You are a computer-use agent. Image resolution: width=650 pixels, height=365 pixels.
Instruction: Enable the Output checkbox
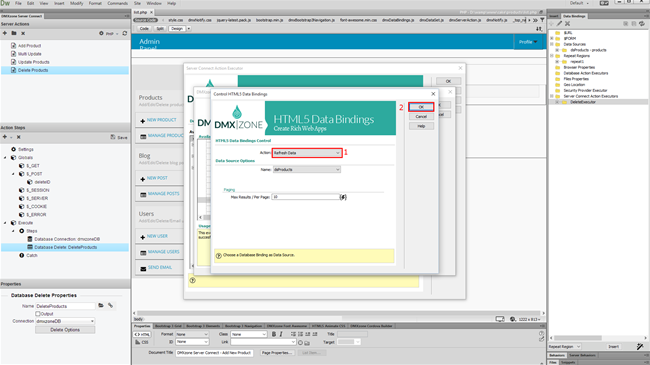pyautogui.click(x=38, y=314)
